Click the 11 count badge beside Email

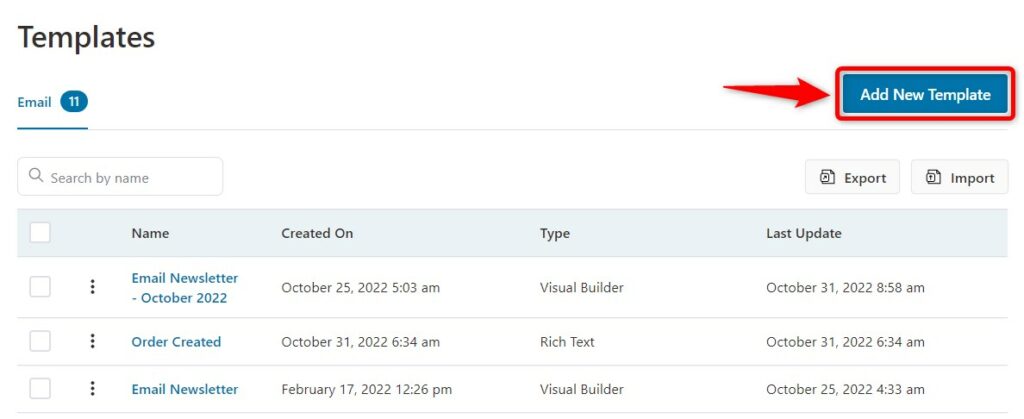pyautogui.click(x=74, y=102)
